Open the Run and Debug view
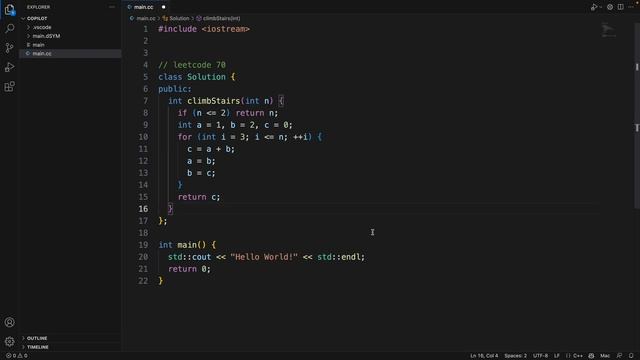The image size is (640, 360). coord(9,67)
